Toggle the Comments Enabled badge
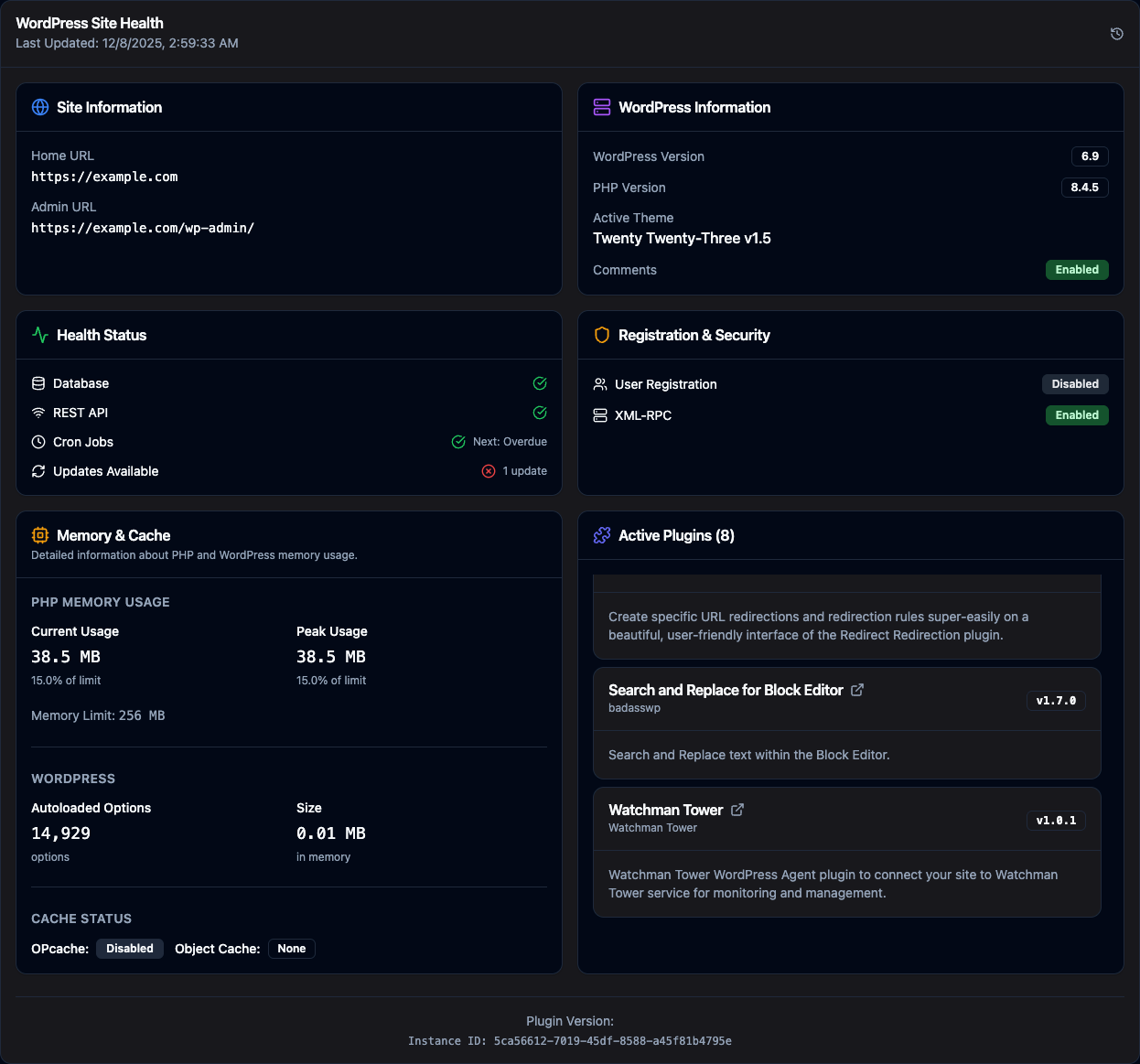1140x1064 pixels. tap(1077, 270)
